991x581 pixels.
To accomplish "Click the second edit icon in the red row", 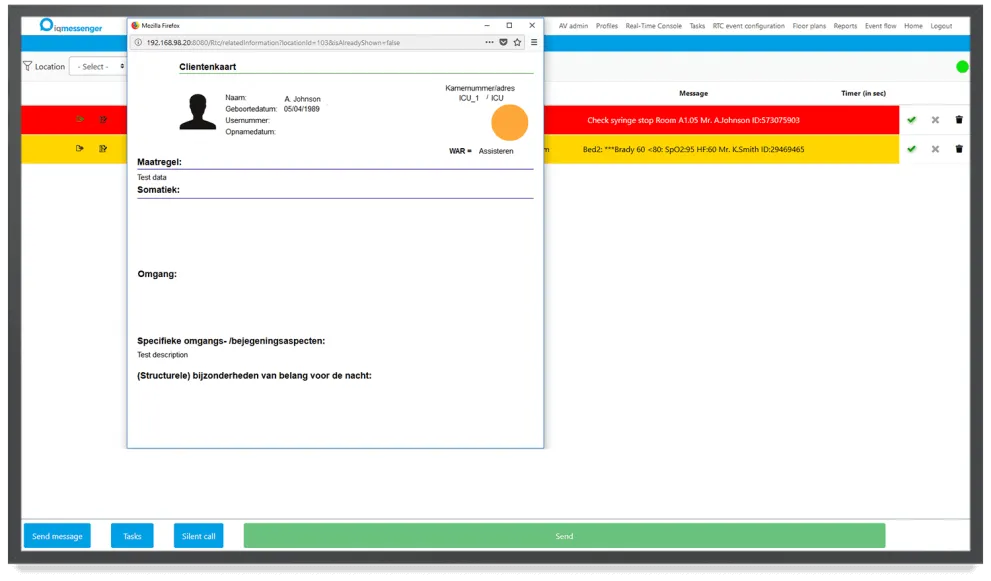I will point(103,119).
